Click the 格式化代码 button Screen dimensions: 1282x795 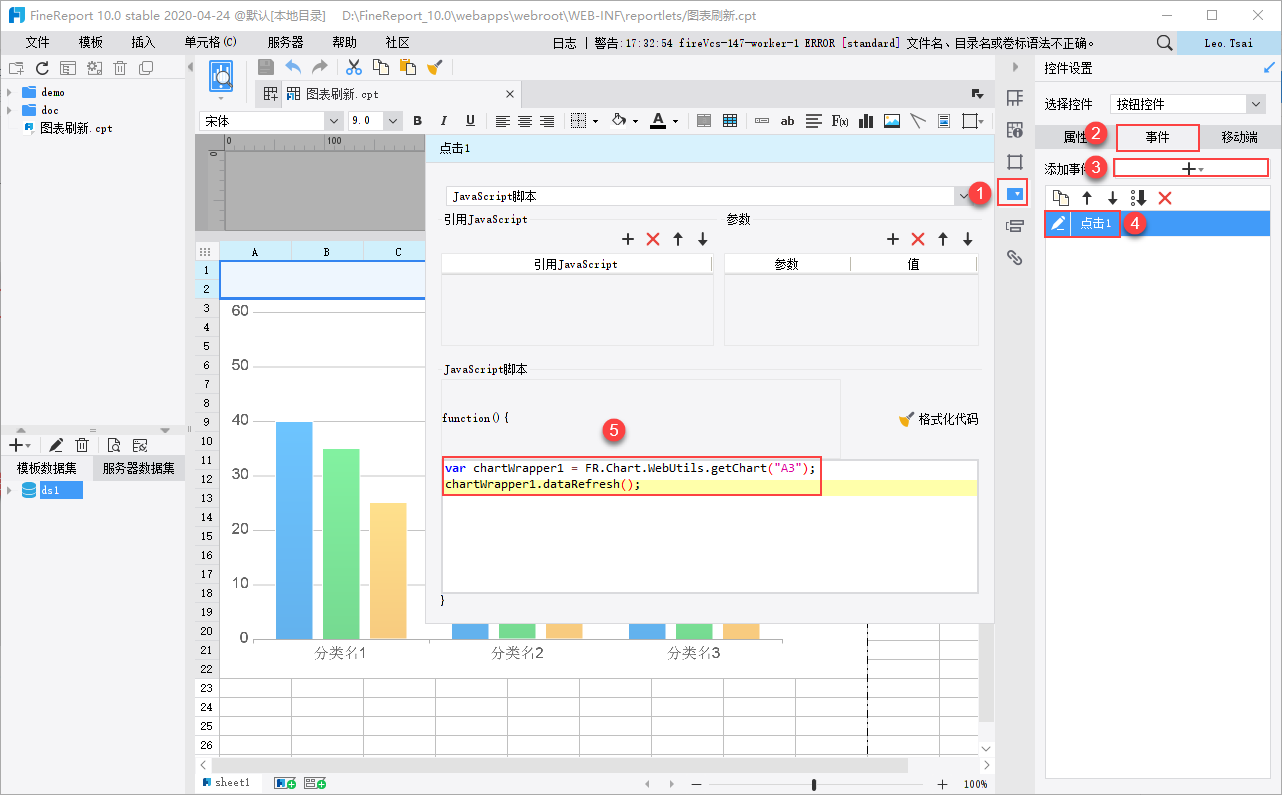(x=938, y=419)
